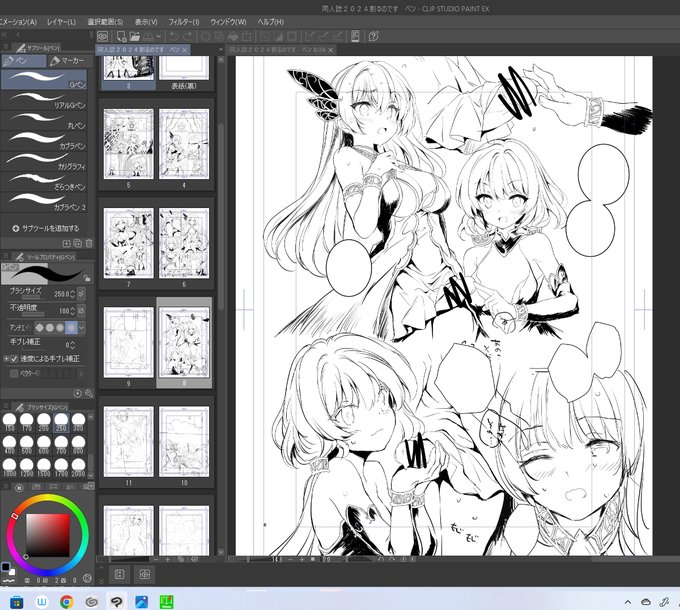
Task: Click the import sub tool icon left of duplicate
Action: 66,243
